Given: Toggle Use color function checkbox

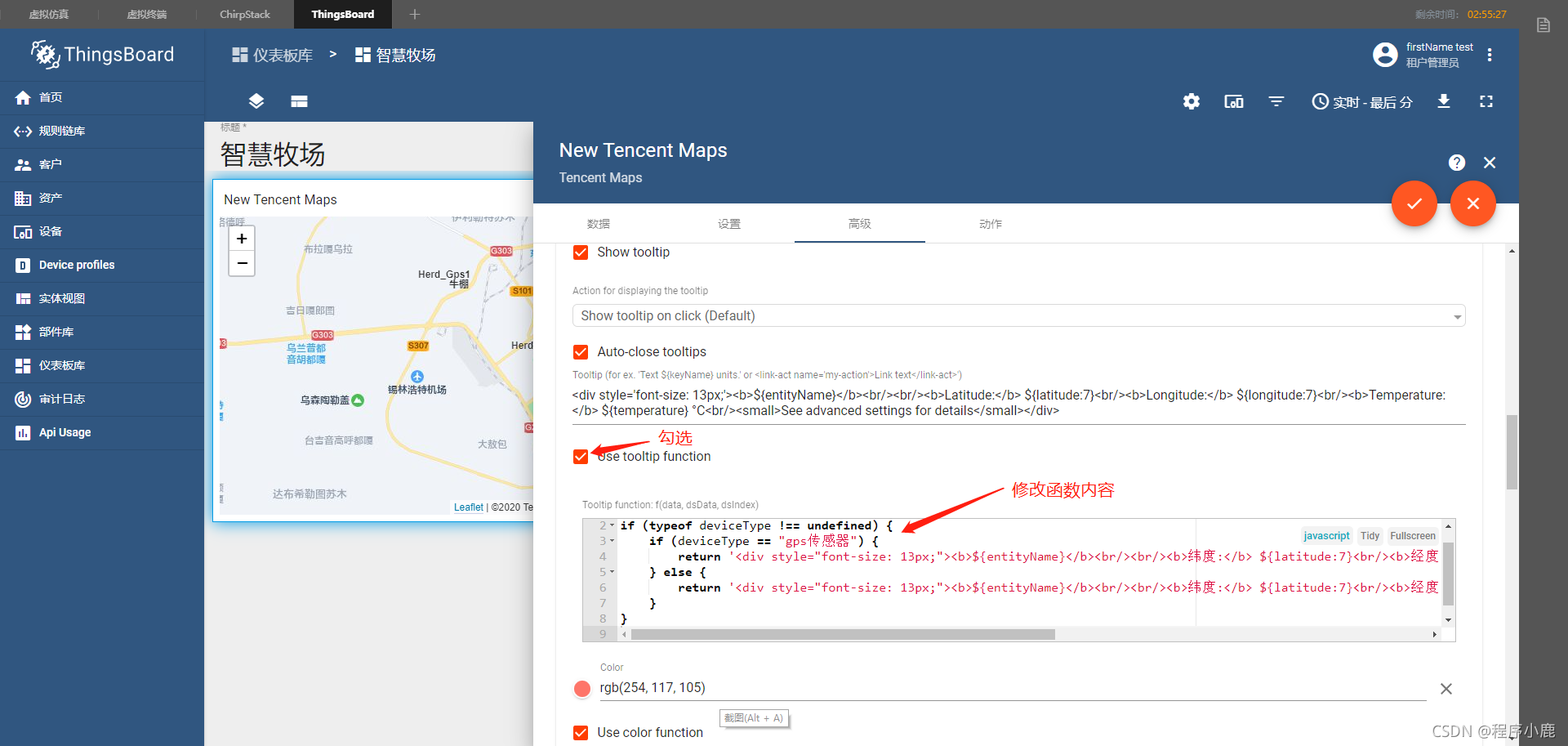Looking at the screenshot, I should pos(581,733).
